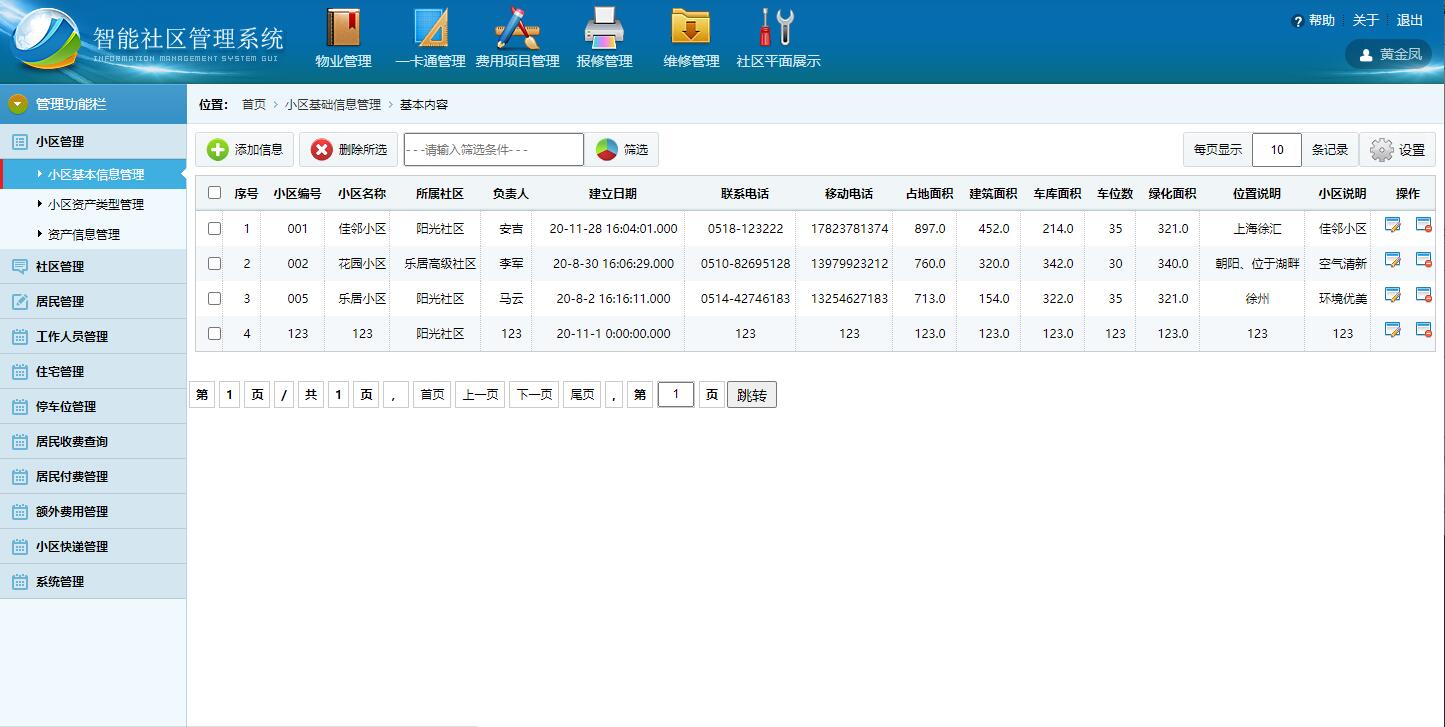Screen dimensions: 1445x727
Task: Tick the select-all checkbox in table header
Action: (x=214, y=193)
